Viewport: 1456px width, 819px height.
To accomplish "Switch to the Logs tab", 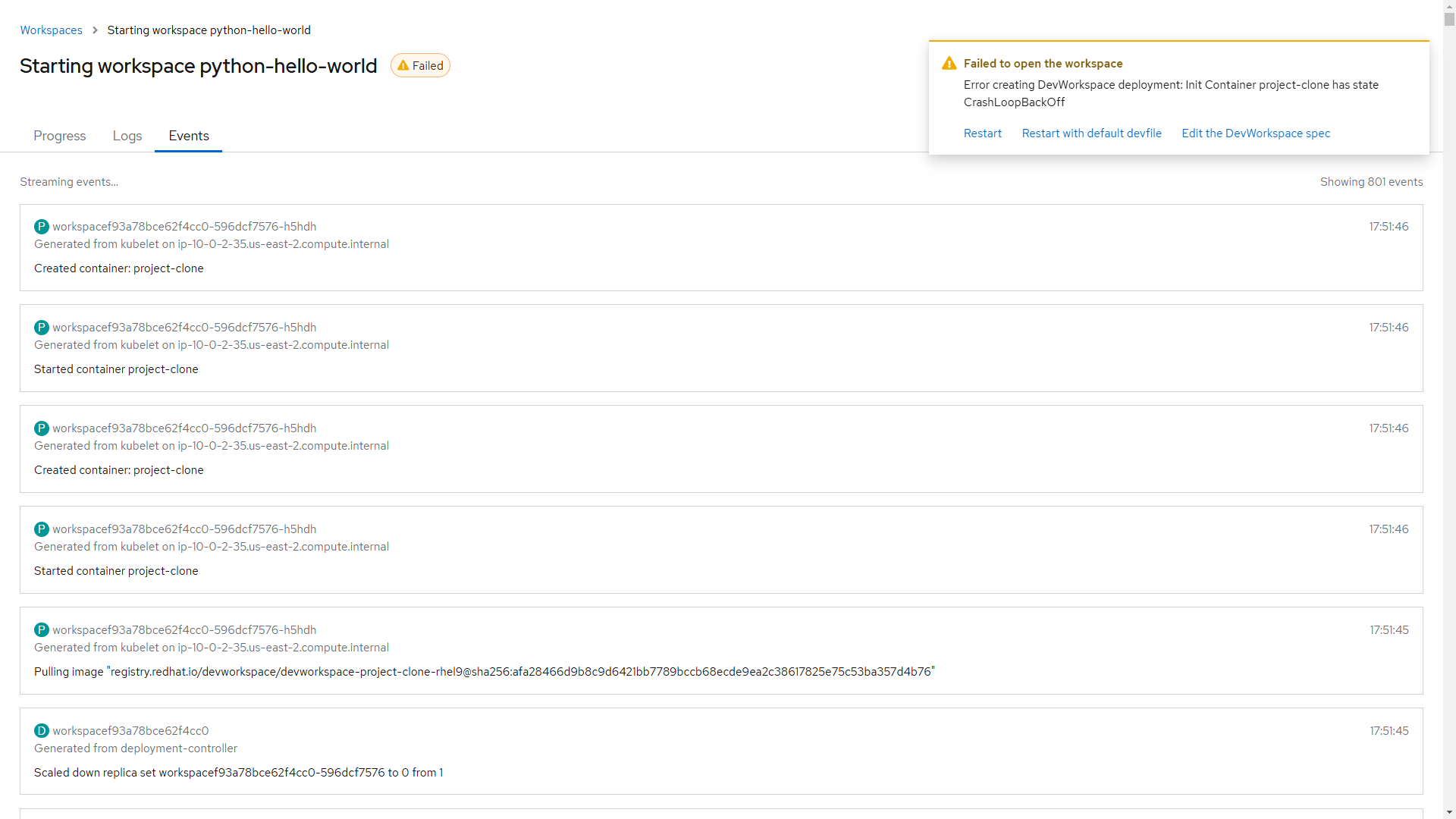I will coord(127,136).
